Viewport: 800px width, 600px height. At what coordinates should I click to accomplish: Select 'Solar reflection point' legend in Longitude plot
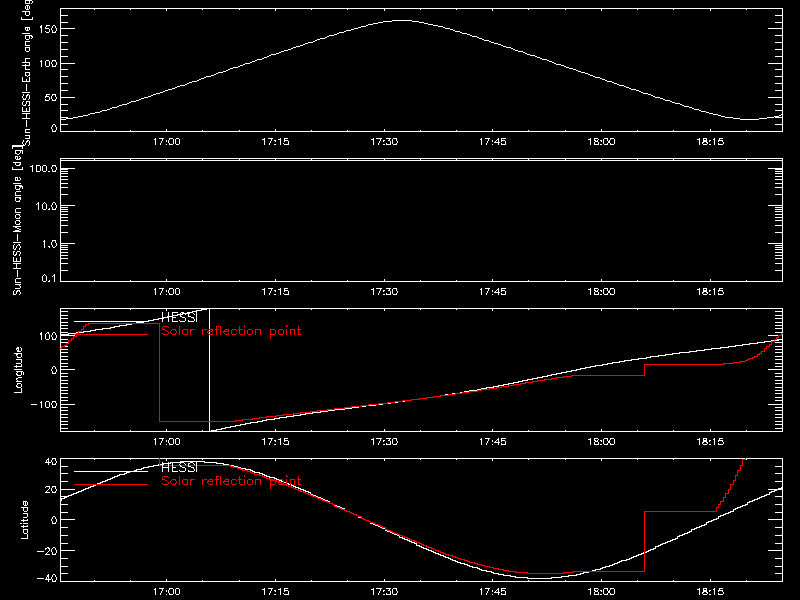click(231, 331)
